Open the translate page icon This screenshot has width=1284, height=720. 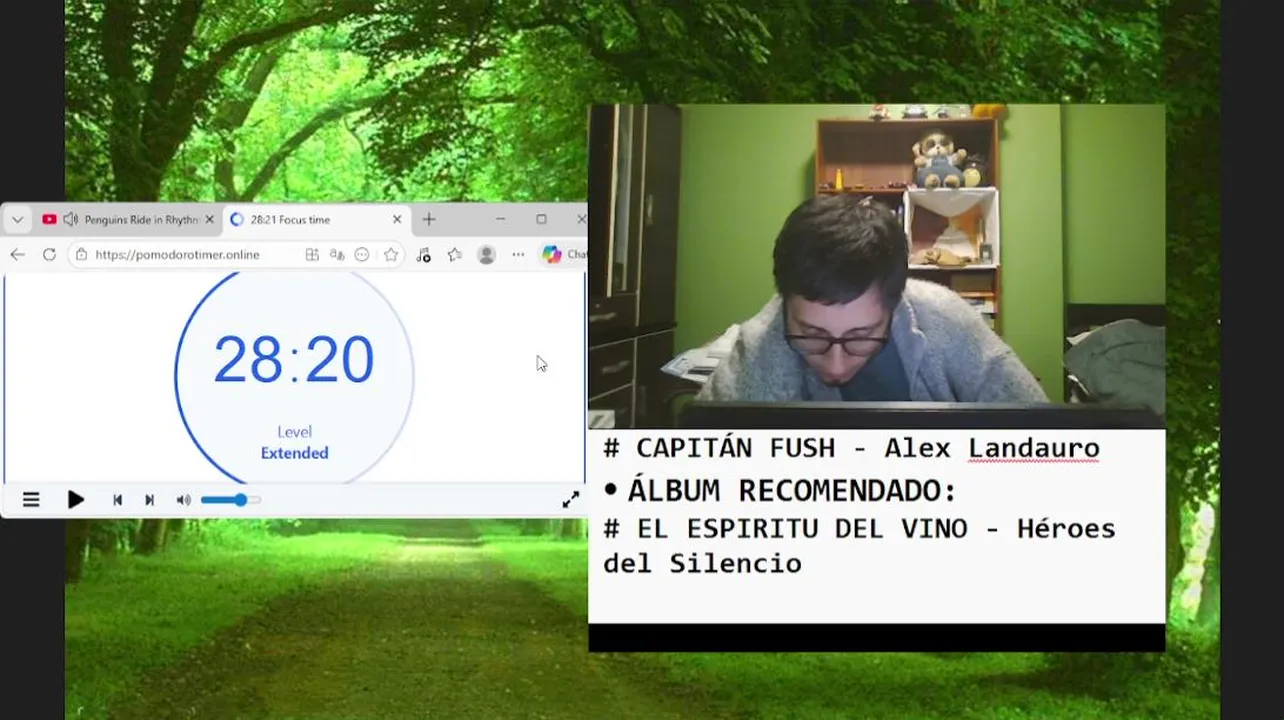[337, 255]
